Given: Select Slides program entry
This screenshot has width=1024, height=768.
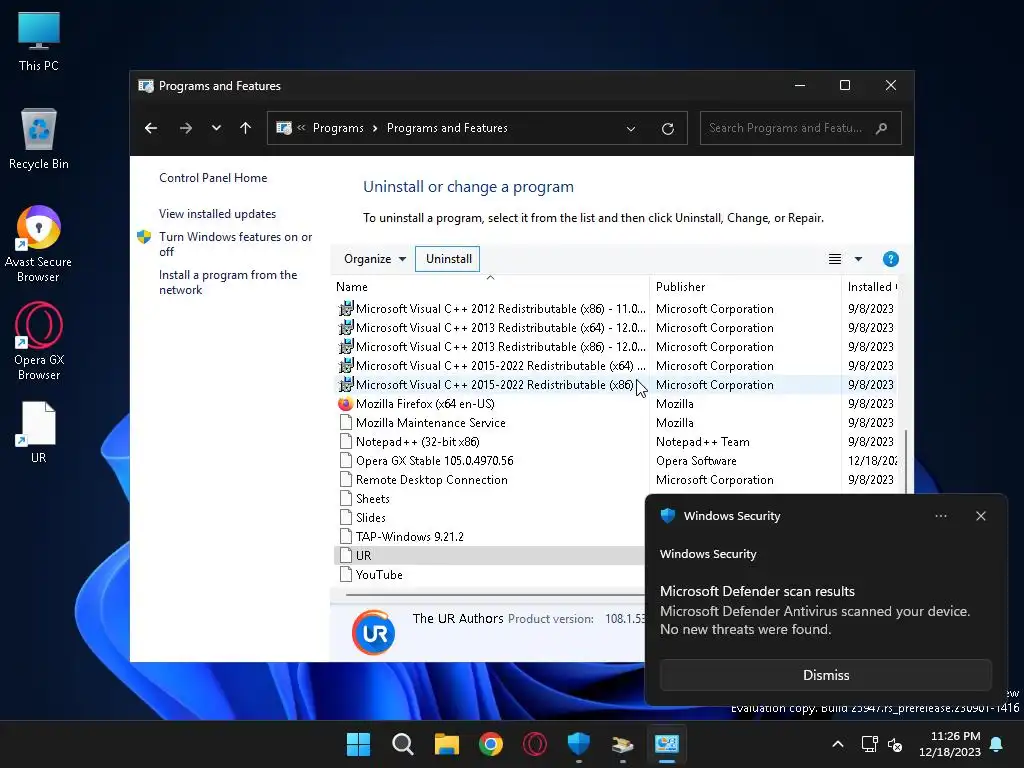Looking at the screenshot, I should click(x=490, y=517).
